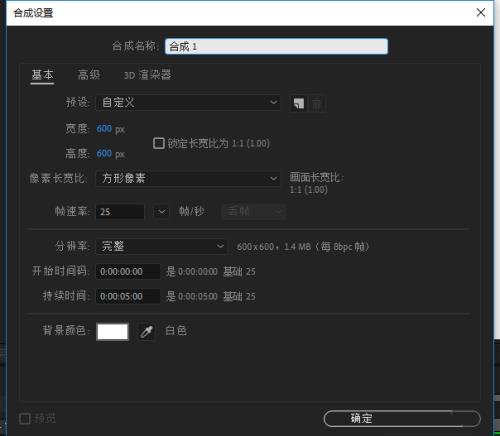Click the 帧速率 value field 25
The image size is (500, 436).
click(120, 212)
